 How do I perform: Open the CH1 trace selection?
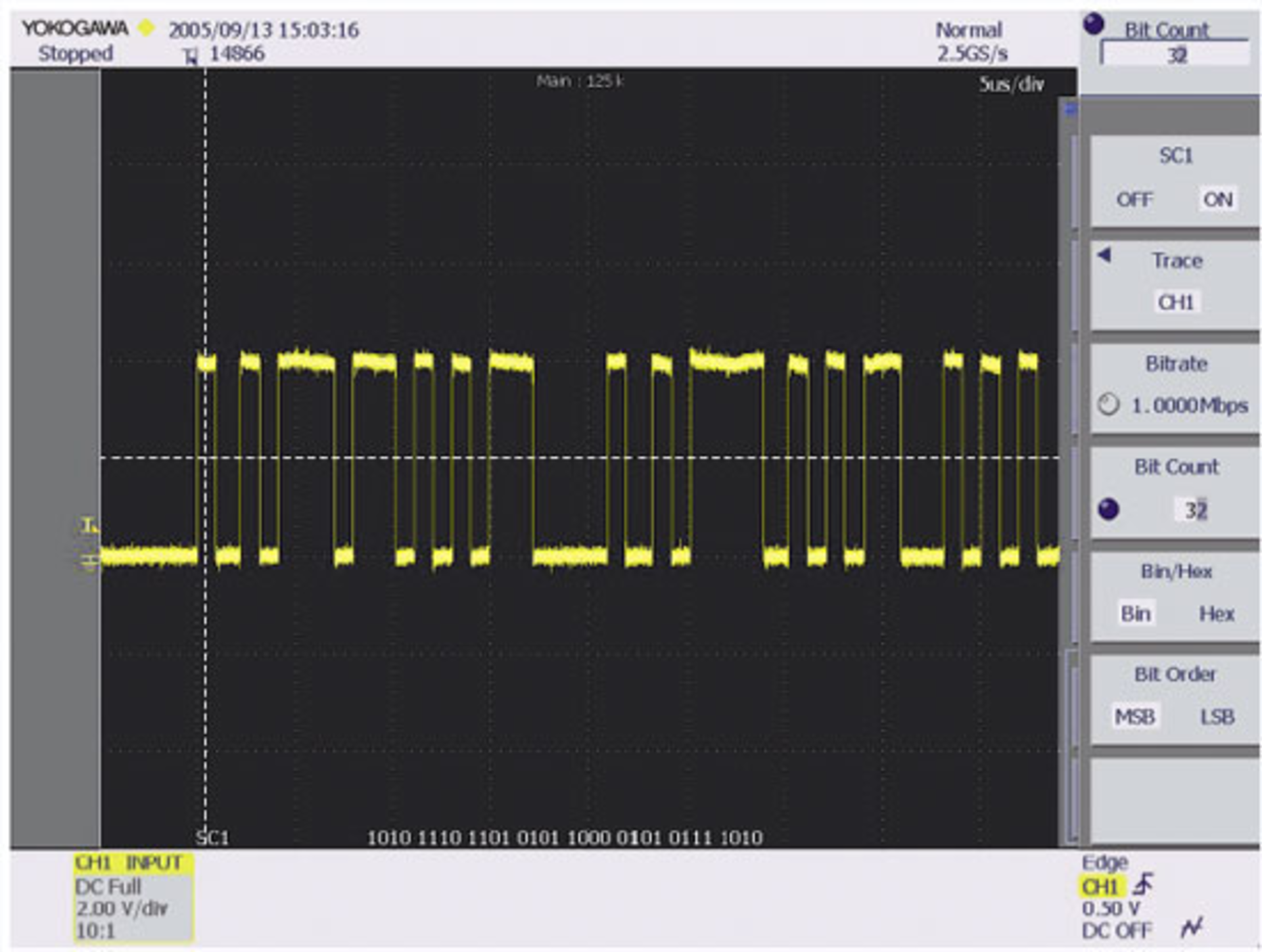[x=1175, y=302]
